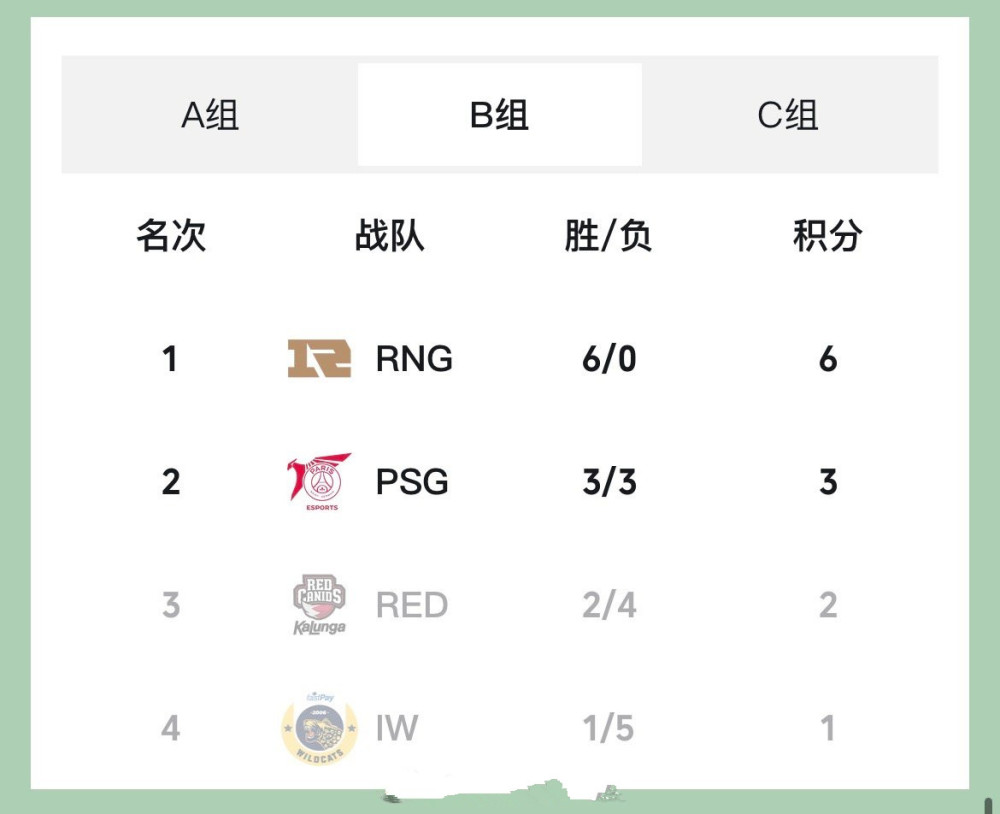Click RNG's 6/0 win-loss record
The height and width of the screenshot is (814, 1000).
pyautogui.click(x=609, y=358)
